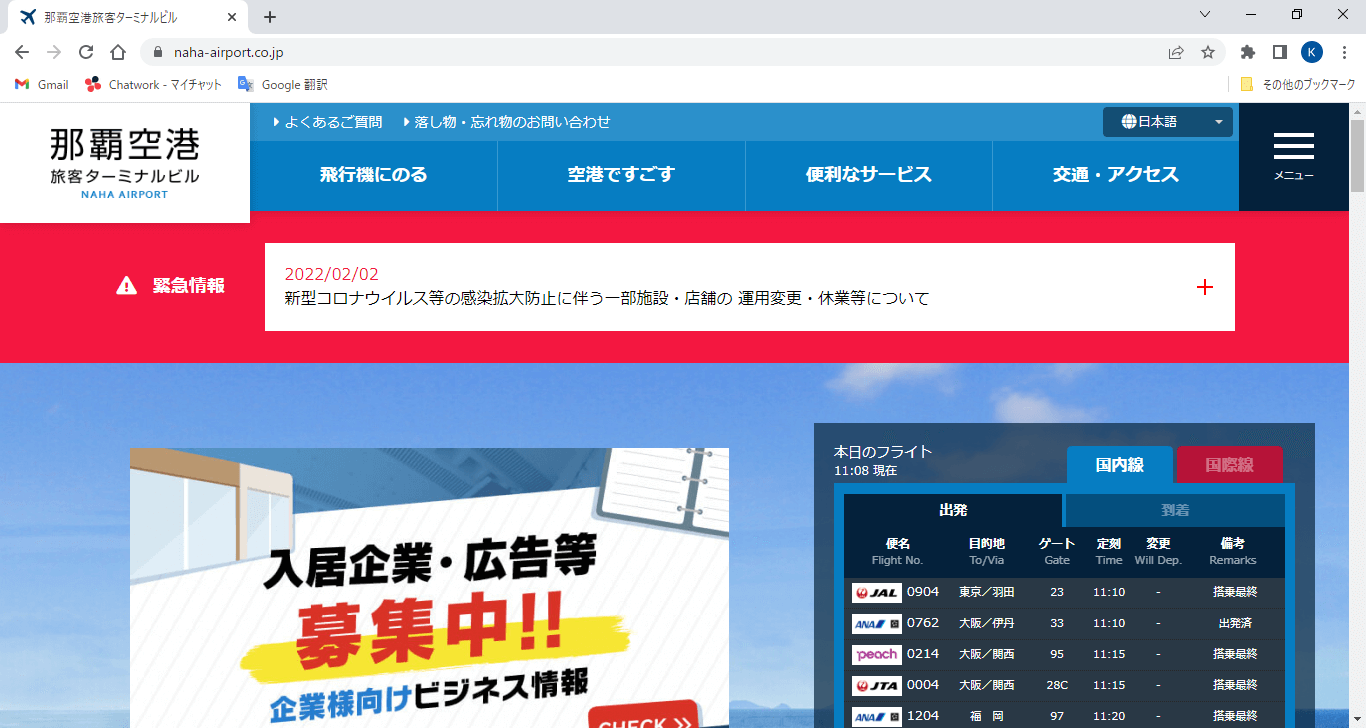
Task: Click the 2022/02/02 date of the notice
Action: pyautogui.click(x=332, y=274)
